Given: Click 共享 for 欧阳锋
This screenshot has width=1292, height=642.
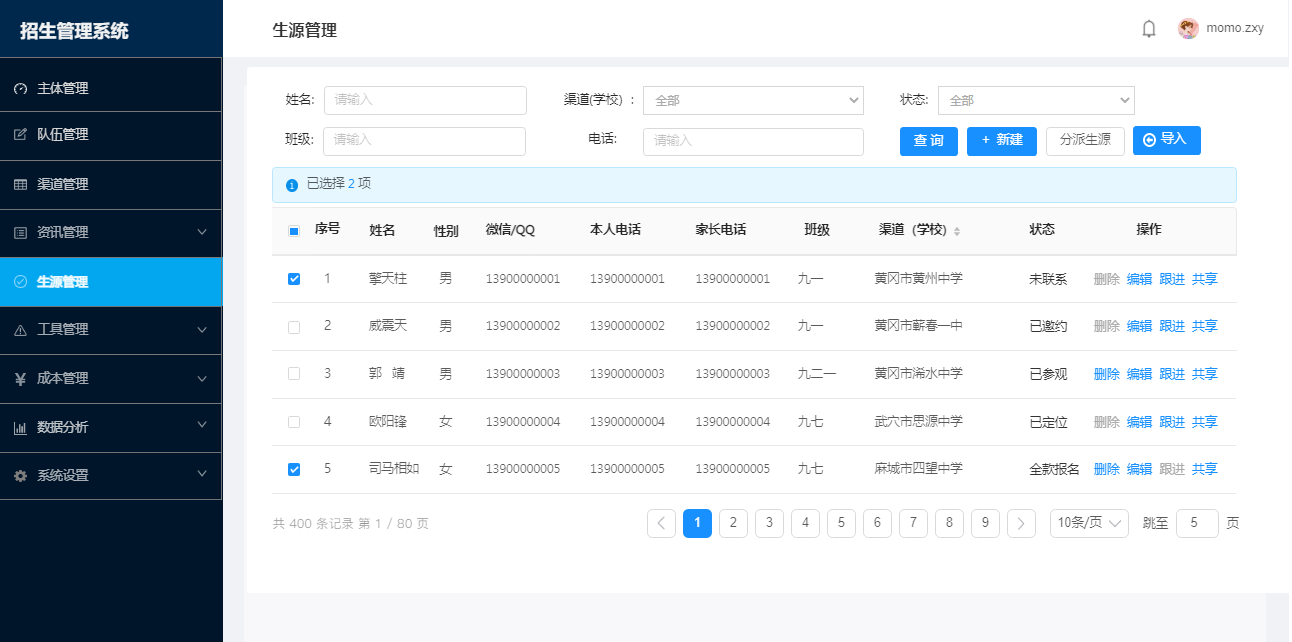Looking at the screenshot, I should pos(1205,422).
